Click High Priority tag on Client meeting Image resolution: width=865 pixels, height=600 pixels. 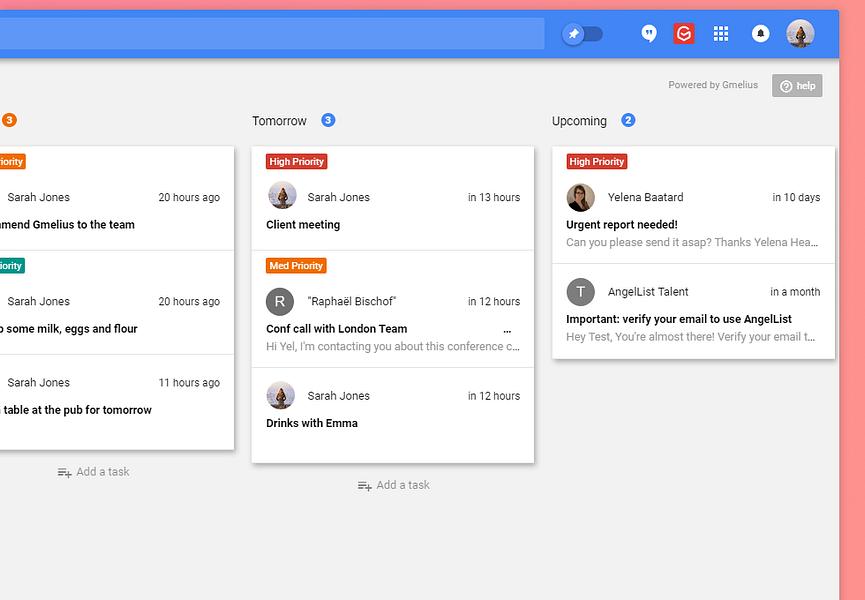click(296, 162)
